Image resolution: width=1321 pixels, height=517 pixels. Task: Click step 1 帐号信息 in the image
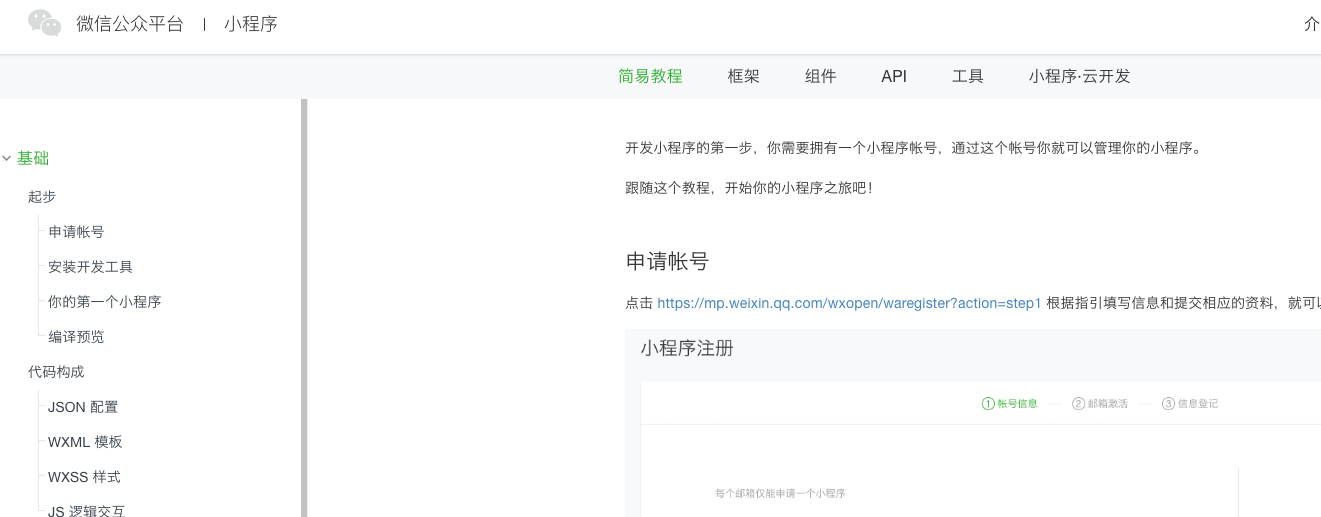click(x=1009, y=404)
